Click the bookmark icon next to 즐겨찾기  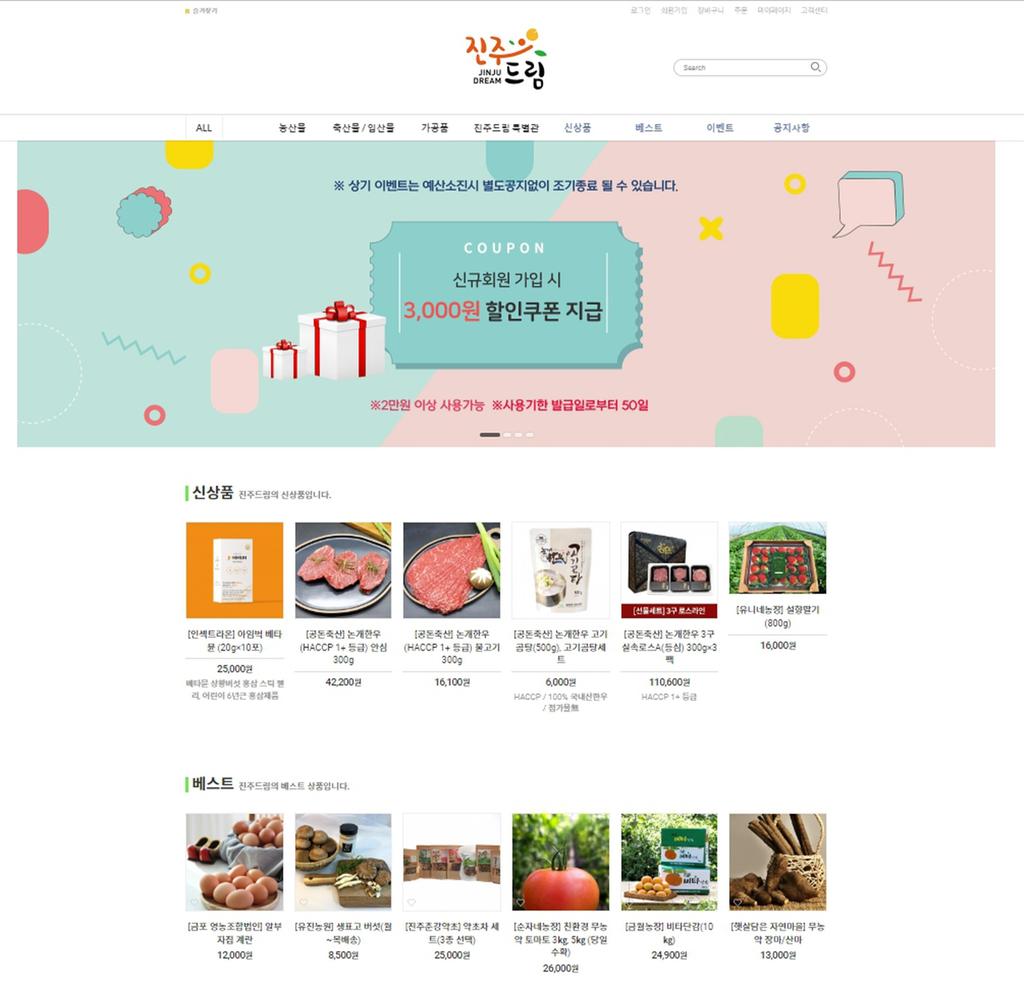(x=187, y=11)
